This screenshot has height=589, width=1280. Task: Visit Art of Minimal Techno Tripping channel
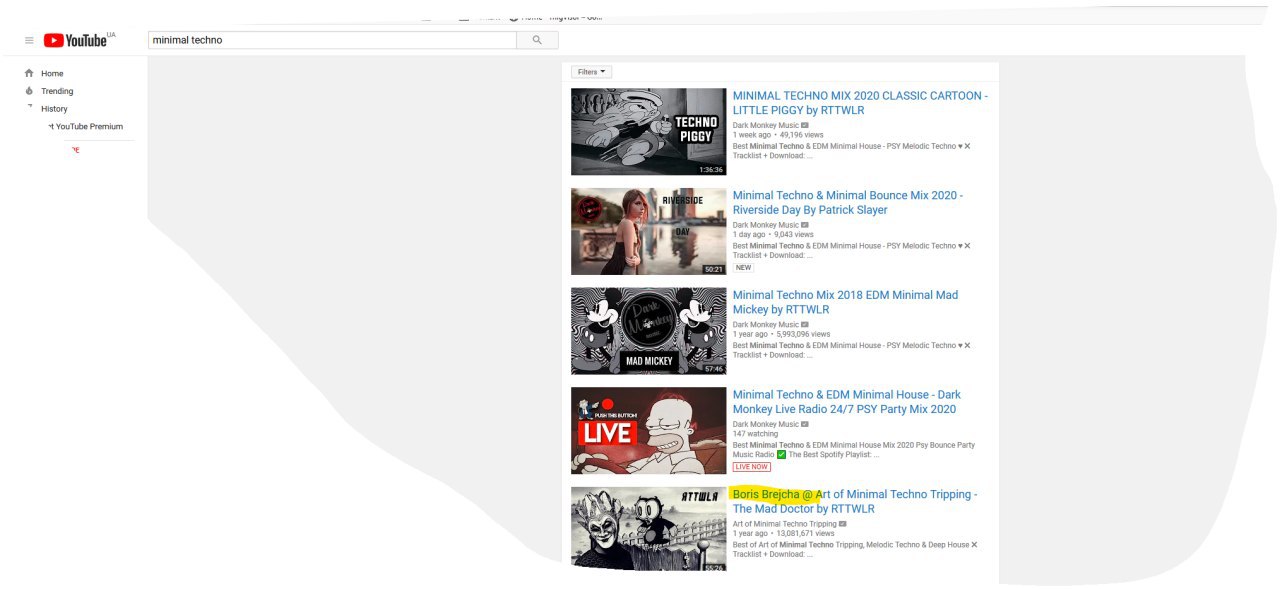[x=785, y=524]
